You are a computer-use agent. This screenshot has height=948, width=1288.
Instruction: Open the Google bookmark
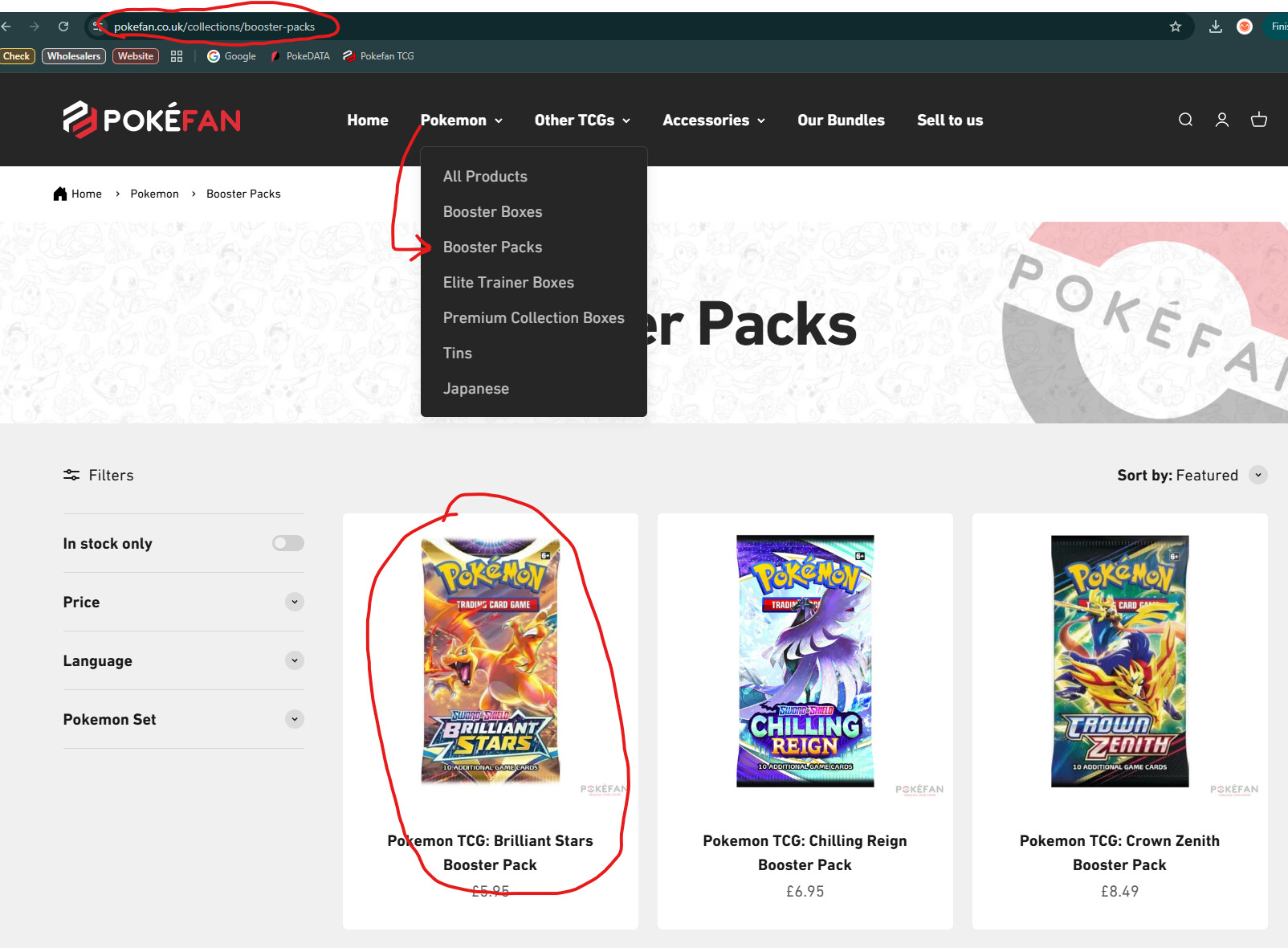(232, 56)
